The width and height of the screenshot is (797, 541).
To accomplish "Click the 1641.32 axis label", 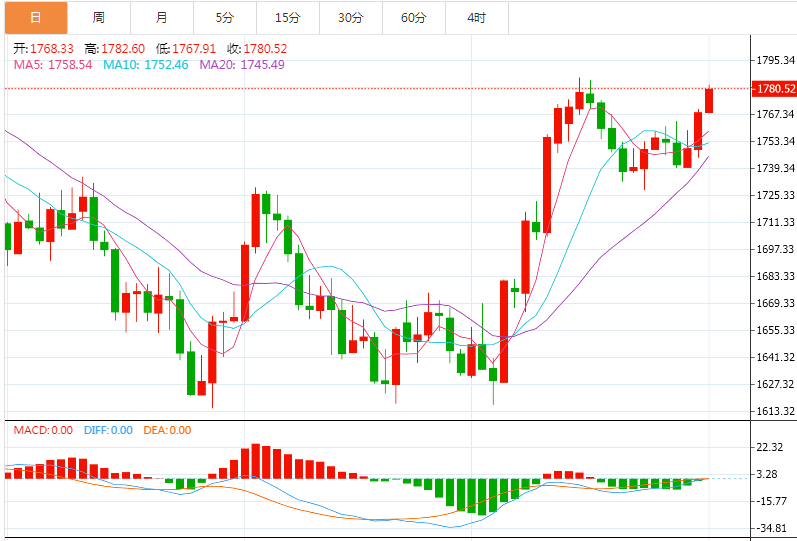I will [x=776, y=357].
